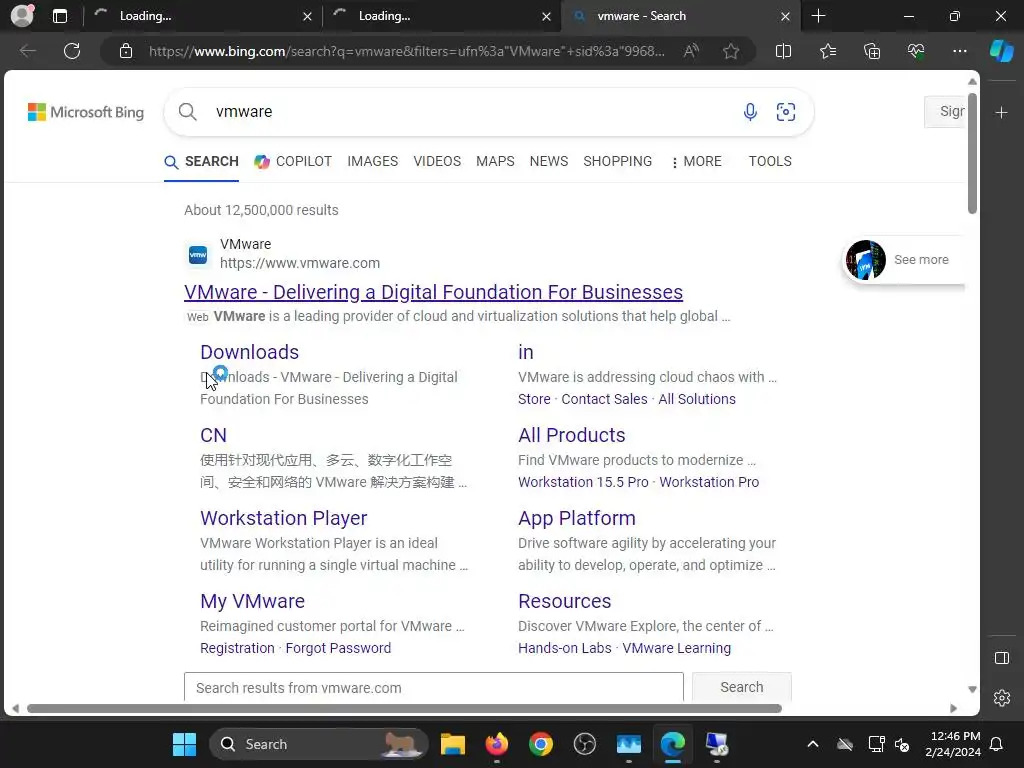Image resolution: width=1024 pixels, height=768 pixels.
Task: Switch to the IMAGES tab
Action: 372,161
